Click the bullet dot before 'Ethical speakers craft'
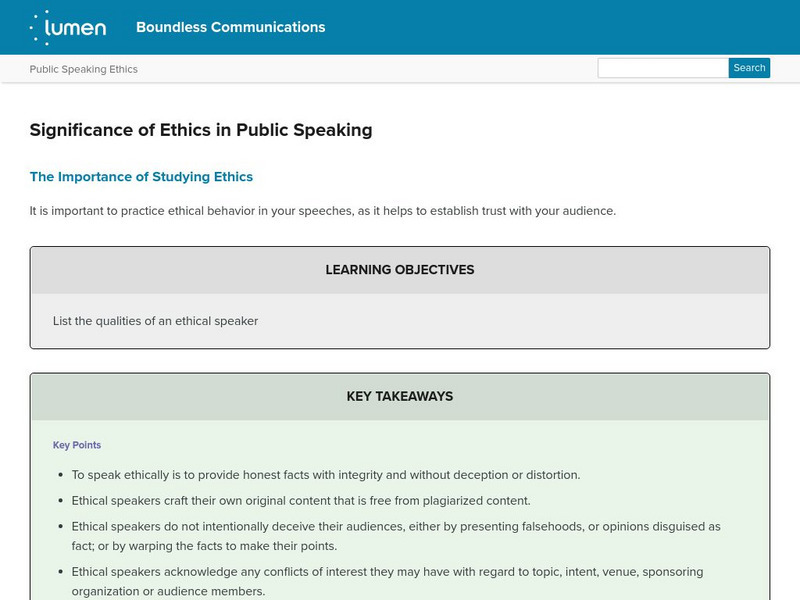Image resolution: width=800 pixels, height=600 pixels. 61,500
